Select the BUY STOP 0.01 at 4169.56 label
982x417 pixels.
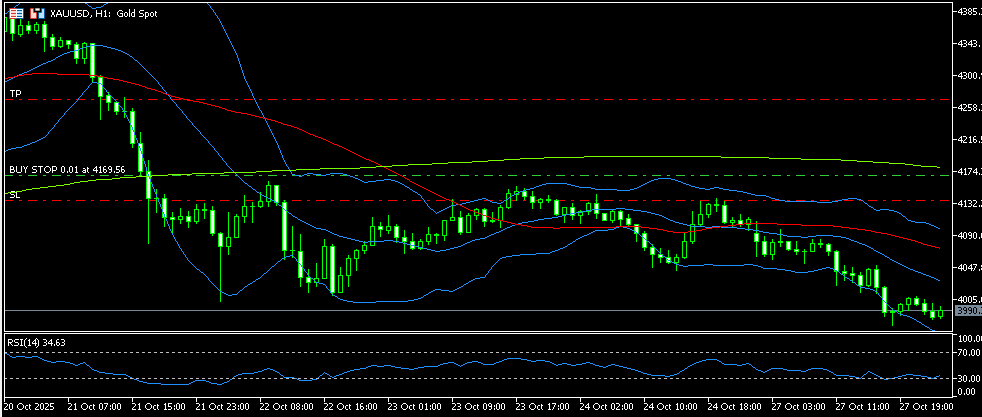pos(67,169)
